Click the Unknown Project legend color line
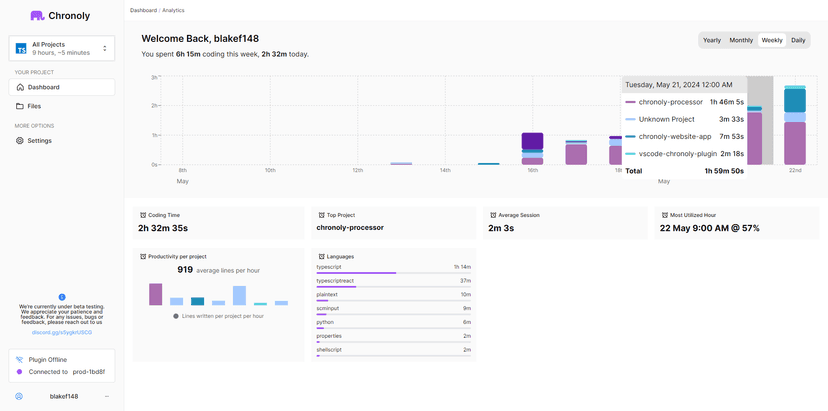 [631, 119]
